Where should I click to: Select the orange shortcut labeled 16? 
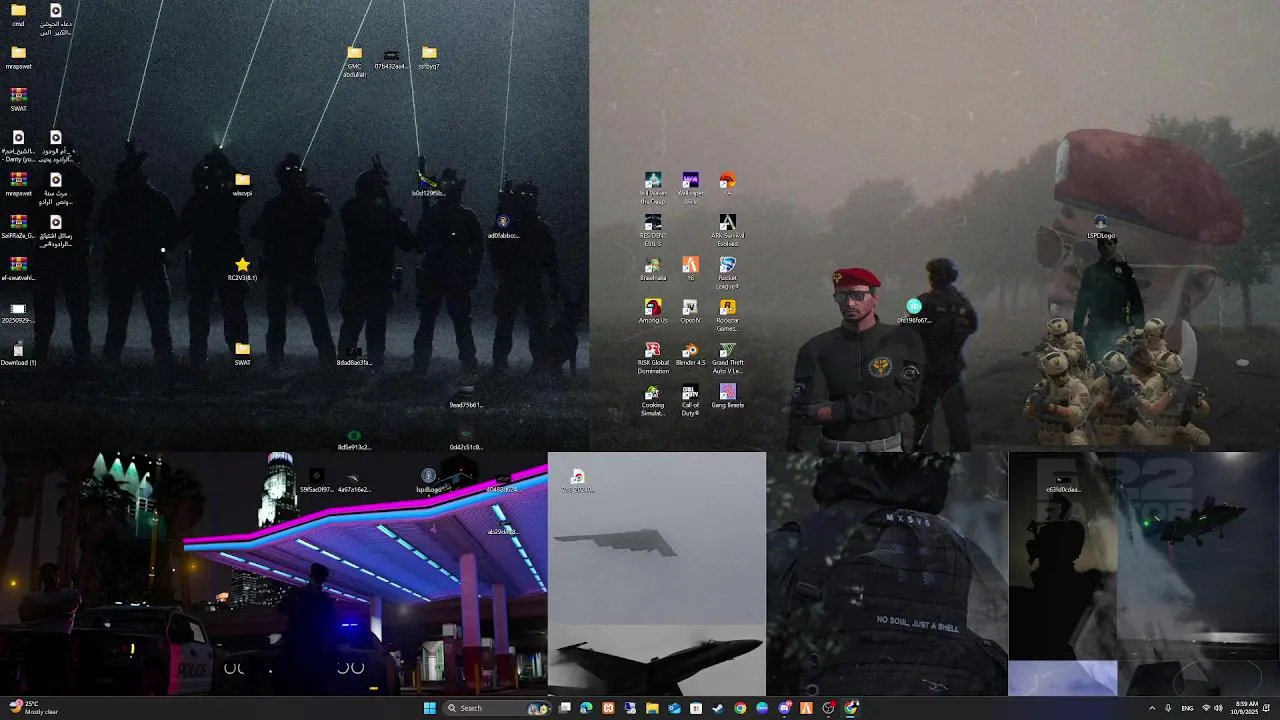click(x=690, y=270)
